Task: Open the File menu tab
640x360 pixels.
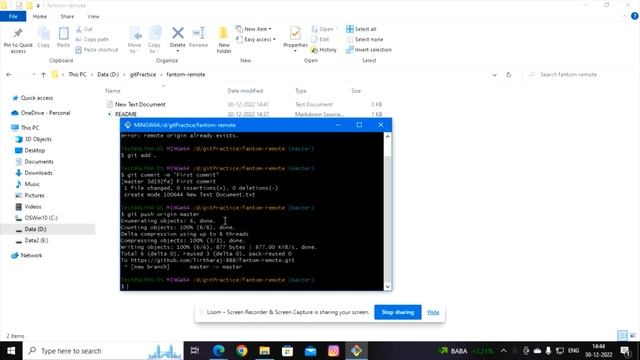Action: click(13, 16)
